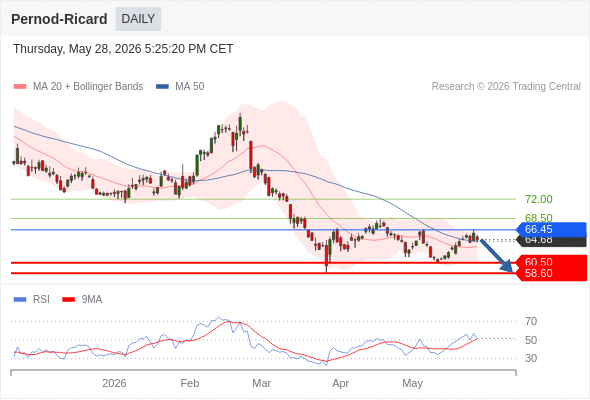Click the timestamp Thursday, May 28, 2026

[123, 49]
